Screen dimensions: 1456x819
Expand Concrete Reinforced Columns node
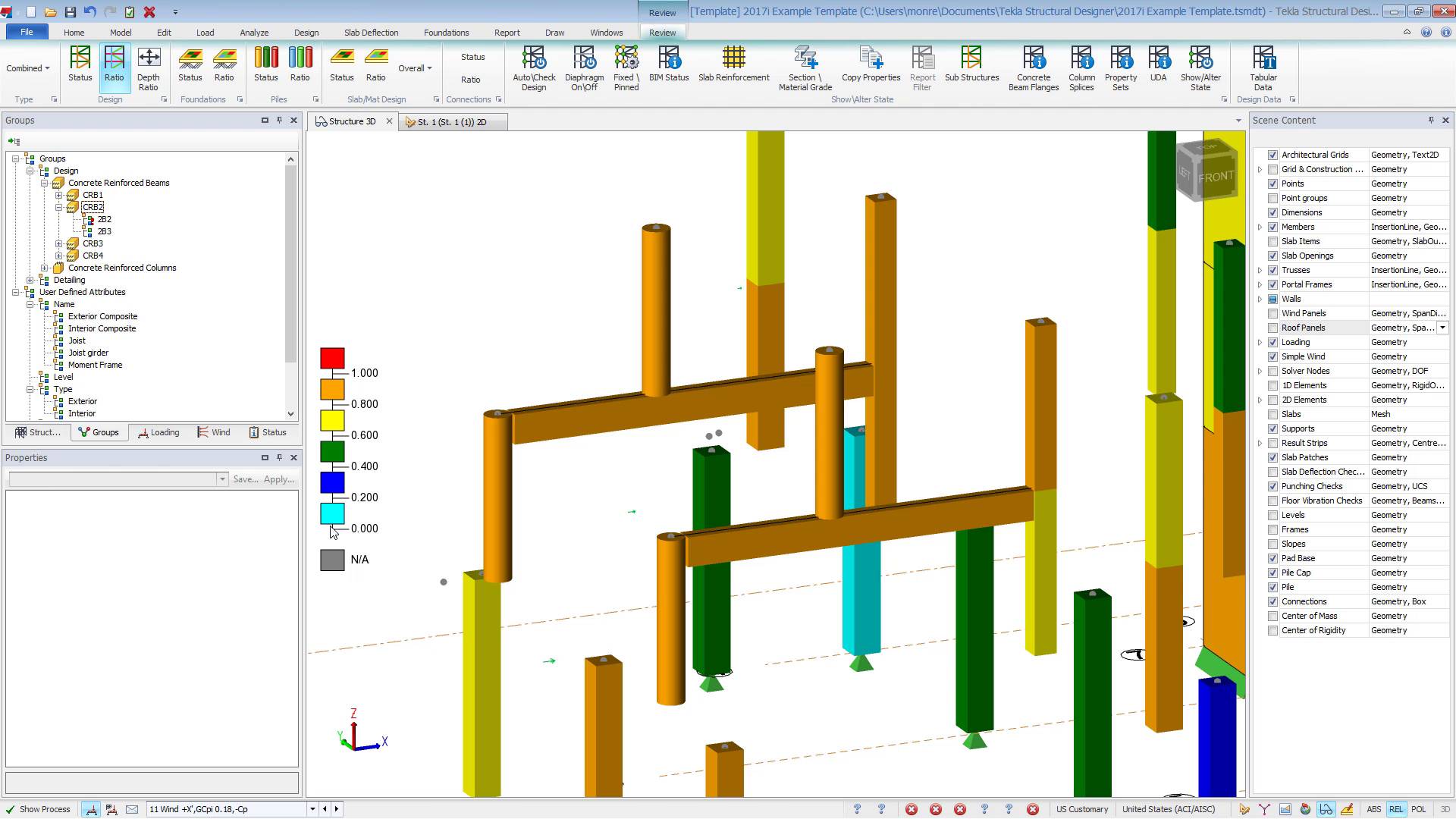point(45,268)
